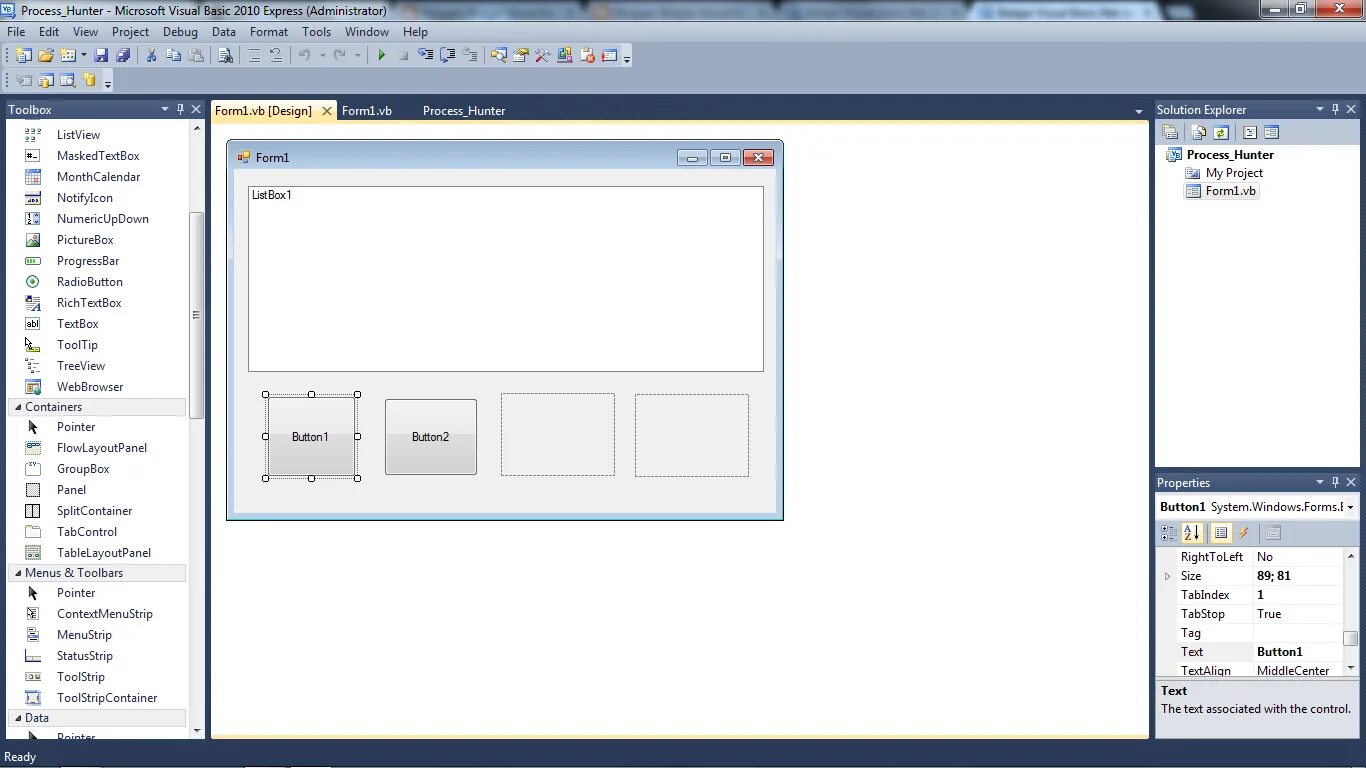Image resolution: width=1366 pixels, height=768 pixels.
Task: Click View Designer icon in Solution Explorer
Action: tap(1272, 132)
